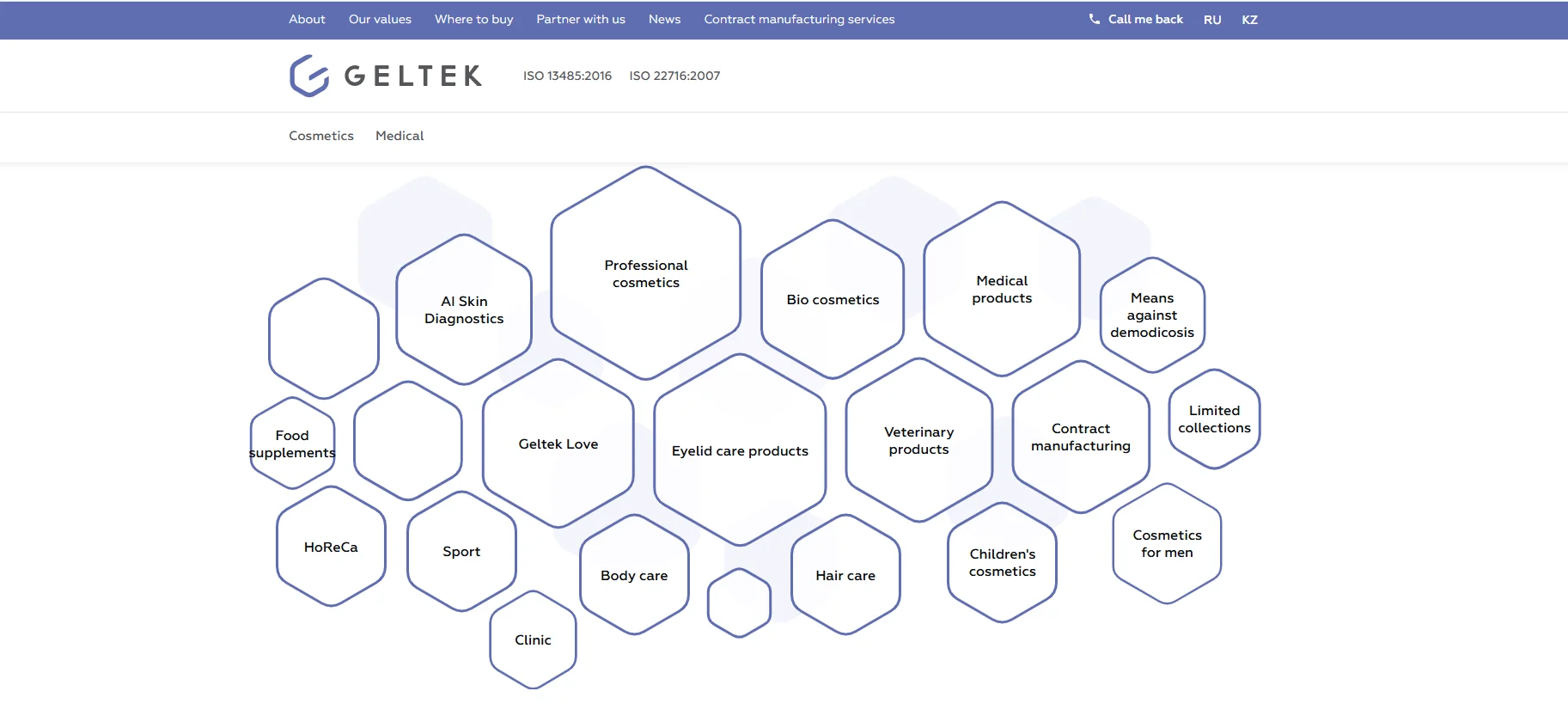Select the AI Skin Diagnostics hexagon
The image size is (1568, 728).
pos(464,309)
